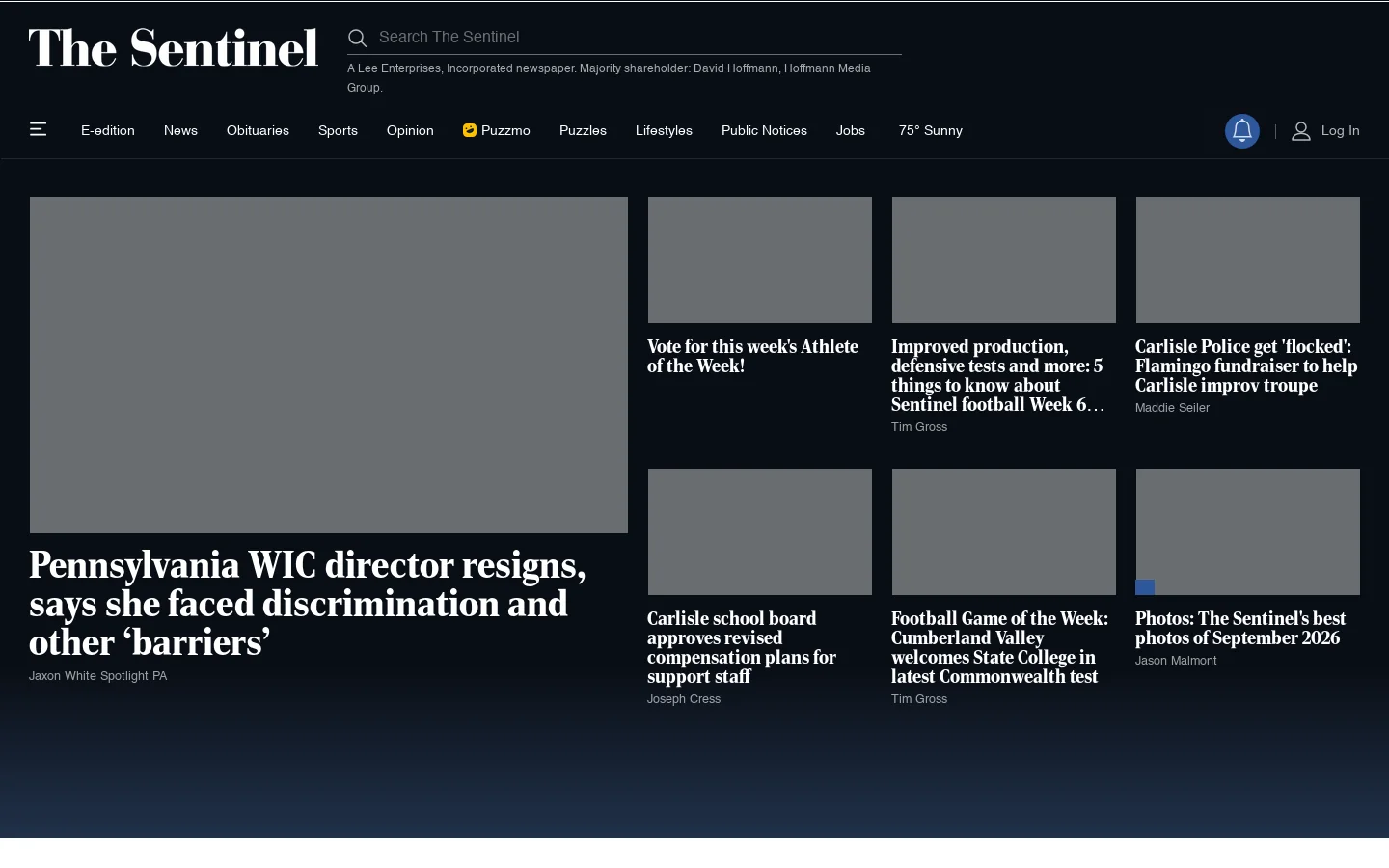Viewport: 1389px width, 868px height.
Task: Open the hamburger navigation menu
Action: click(39, 129)
